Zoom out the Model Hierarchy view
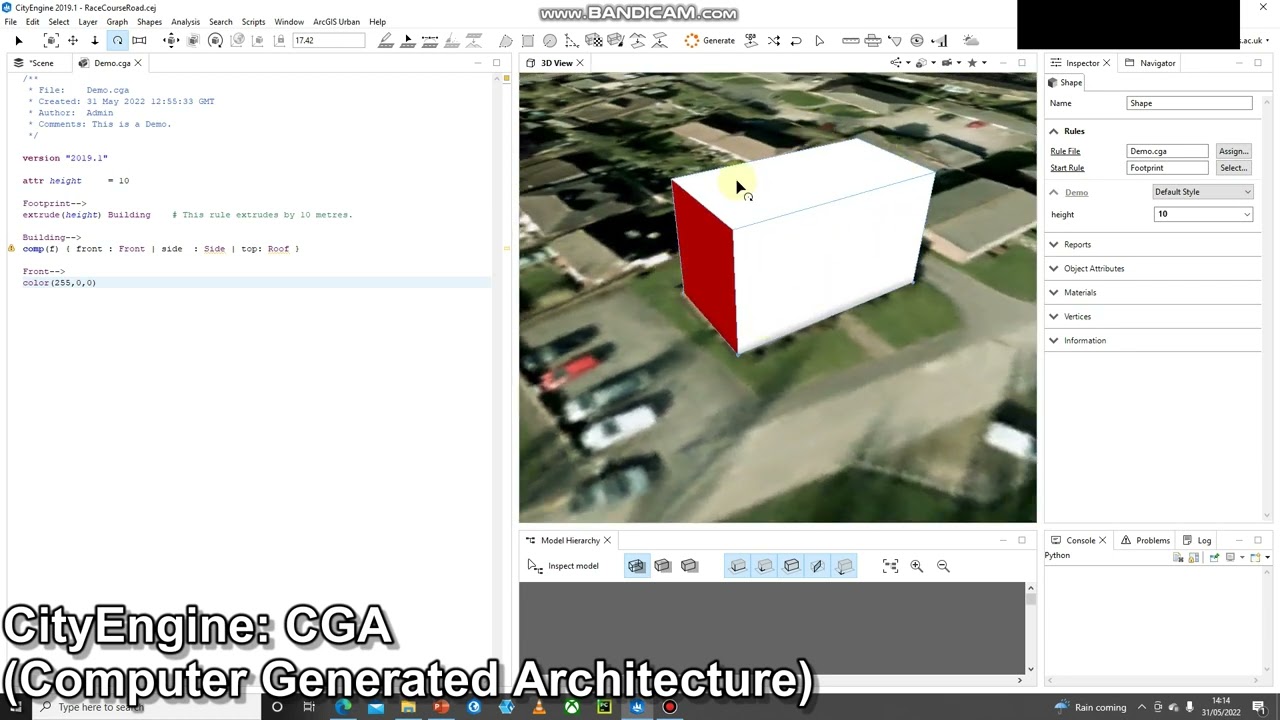This screenshot has height=720, width=1280. coord(943,566)
